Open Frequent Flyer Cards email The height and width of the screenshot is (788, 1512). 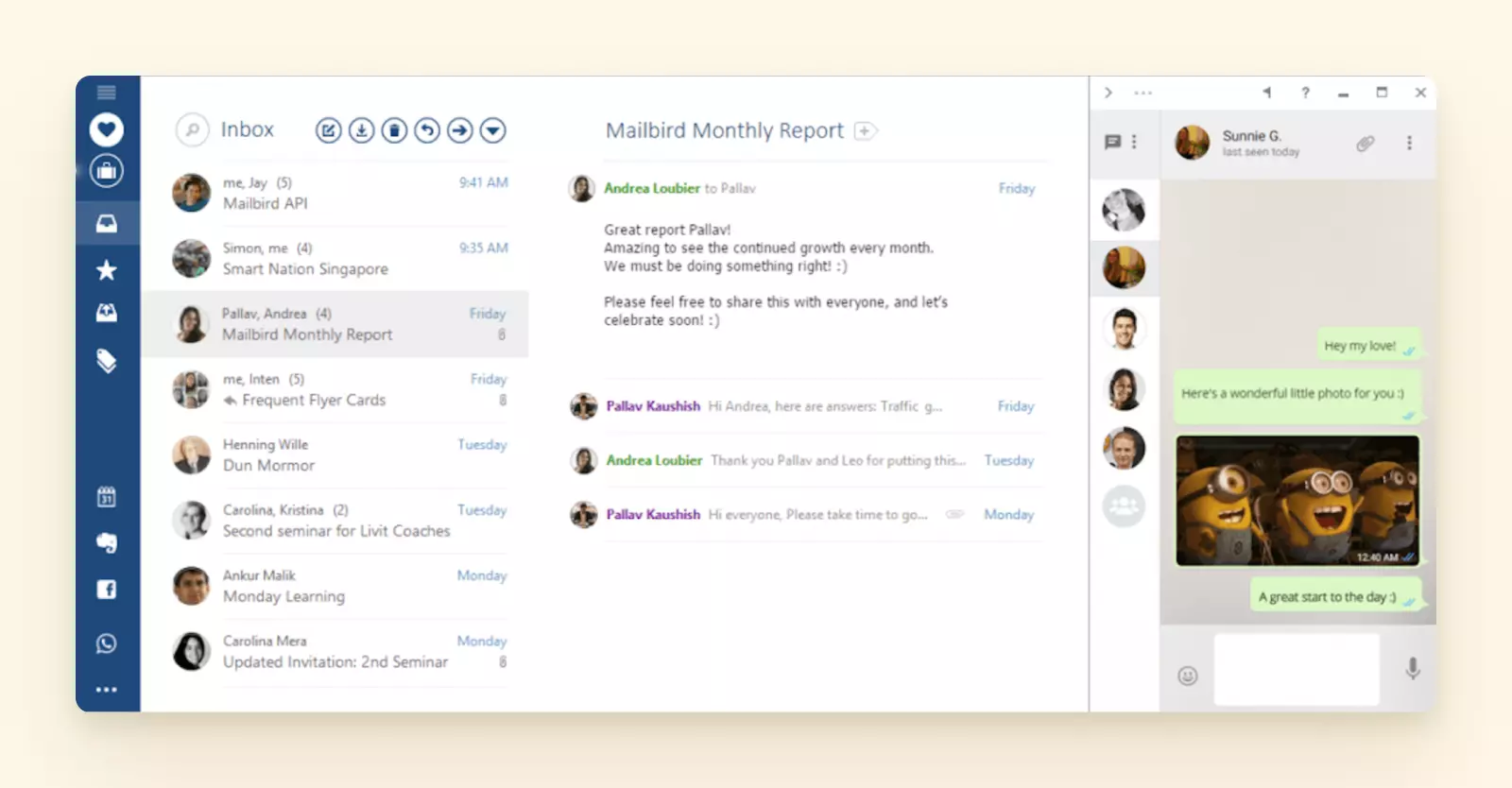pos(335,389)
